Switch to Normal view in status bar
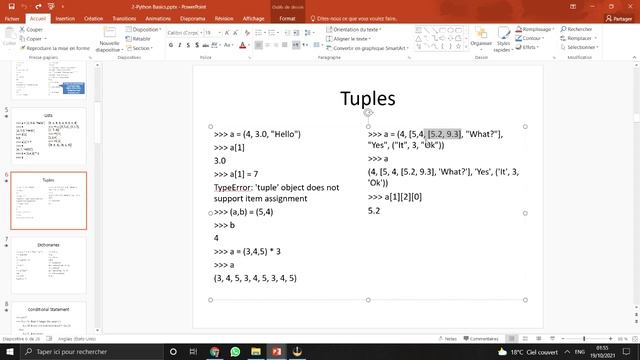Viewport: 640px width, 360px height. tap(511, 339)
